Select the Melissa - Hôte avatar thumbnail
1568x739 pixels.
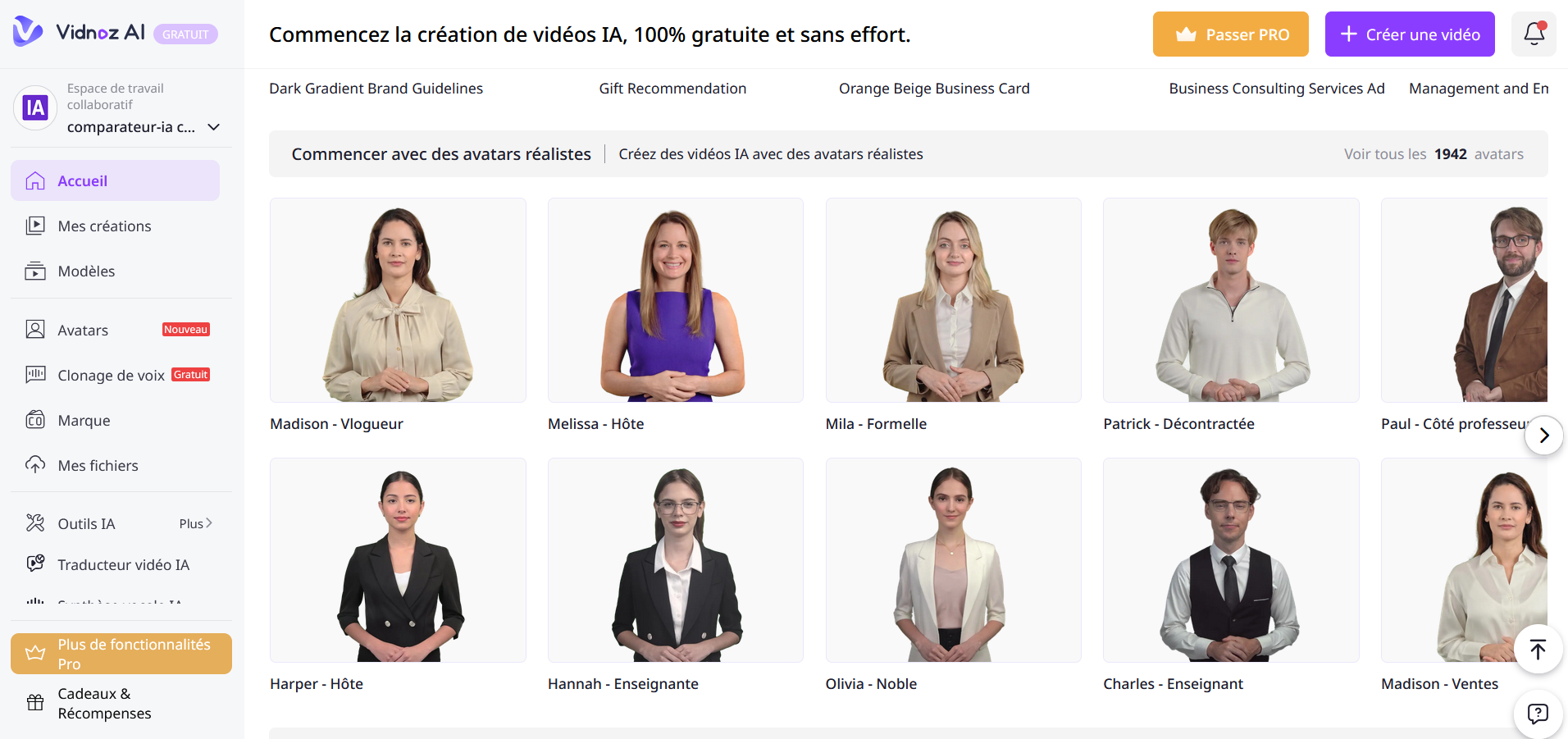[x=675, y=300]
